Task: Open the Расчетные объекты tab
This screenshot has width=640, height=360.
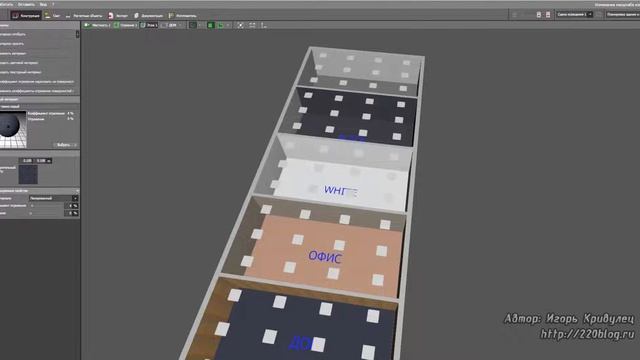Action: tap(84, 16)
